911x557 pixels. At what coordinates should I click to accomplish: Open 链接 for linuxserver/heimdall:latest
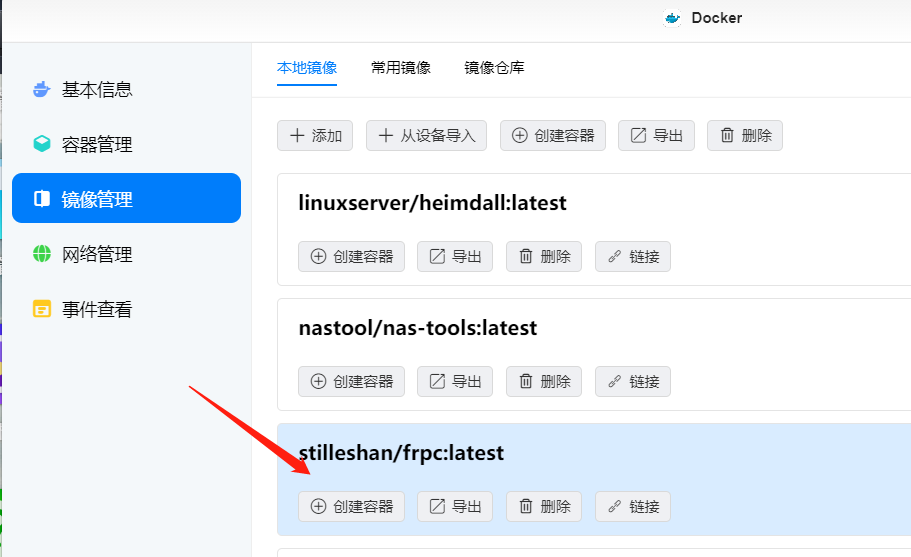[633, 256]
